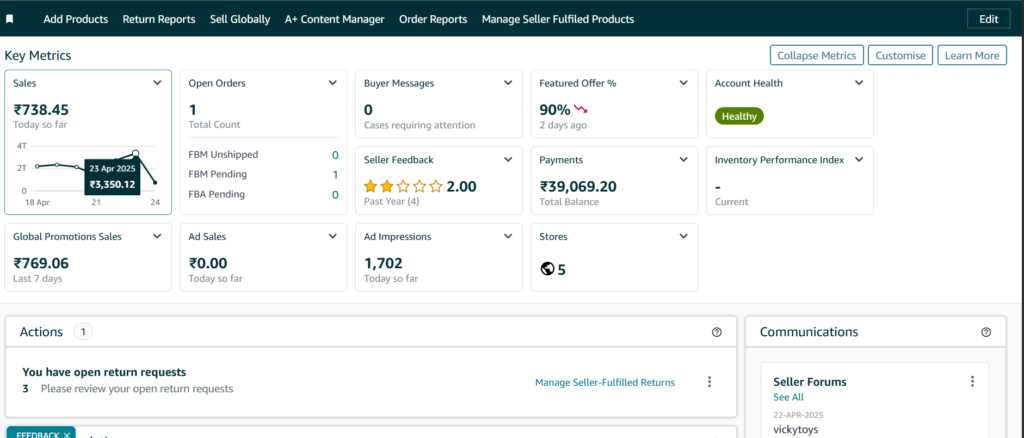The image size is (1024, 438).
Task: Open Seller Forums three-dot menu
Action: 972,381
